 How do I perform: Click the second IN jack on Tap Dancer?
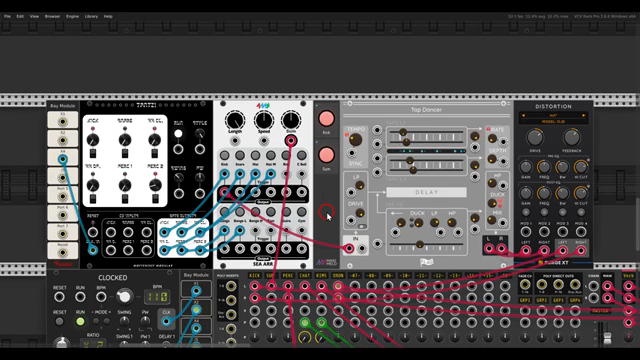(362, 248)
